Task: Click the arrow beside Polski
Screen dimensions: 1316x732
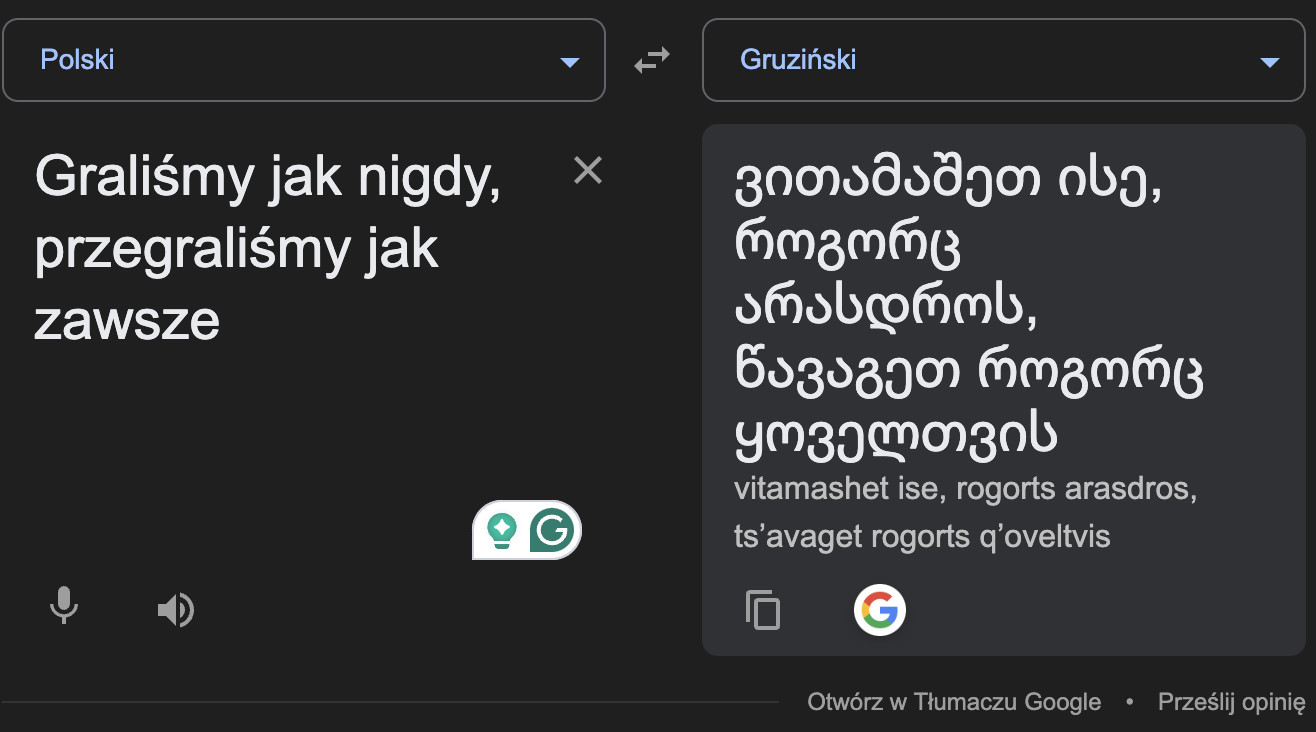Action: tap(570, 62)
